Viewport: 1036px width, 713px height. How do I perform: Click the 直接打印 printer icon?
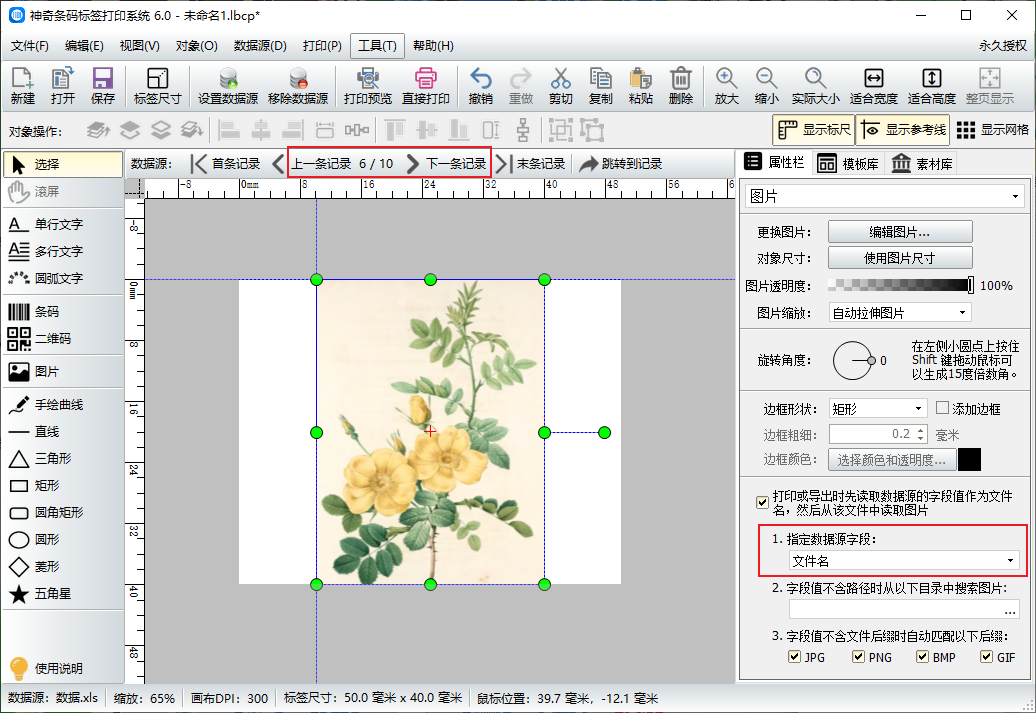coord(426,86)
